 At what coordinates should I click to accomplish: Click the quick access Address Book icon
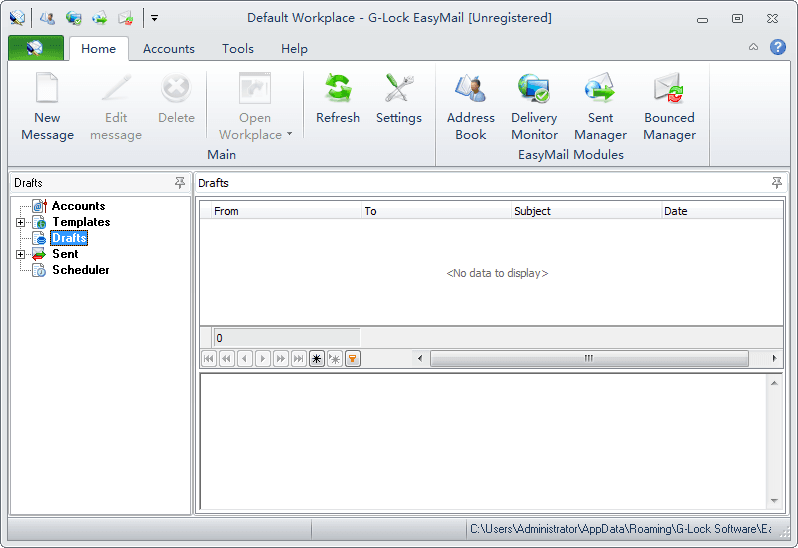coord(47,19)
